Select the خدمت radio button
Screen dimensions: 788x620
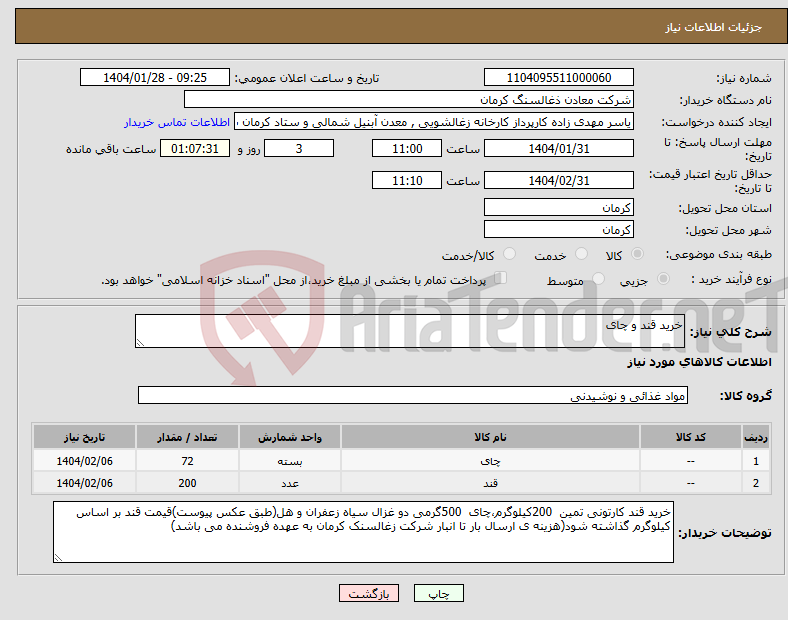click(581, 254)
